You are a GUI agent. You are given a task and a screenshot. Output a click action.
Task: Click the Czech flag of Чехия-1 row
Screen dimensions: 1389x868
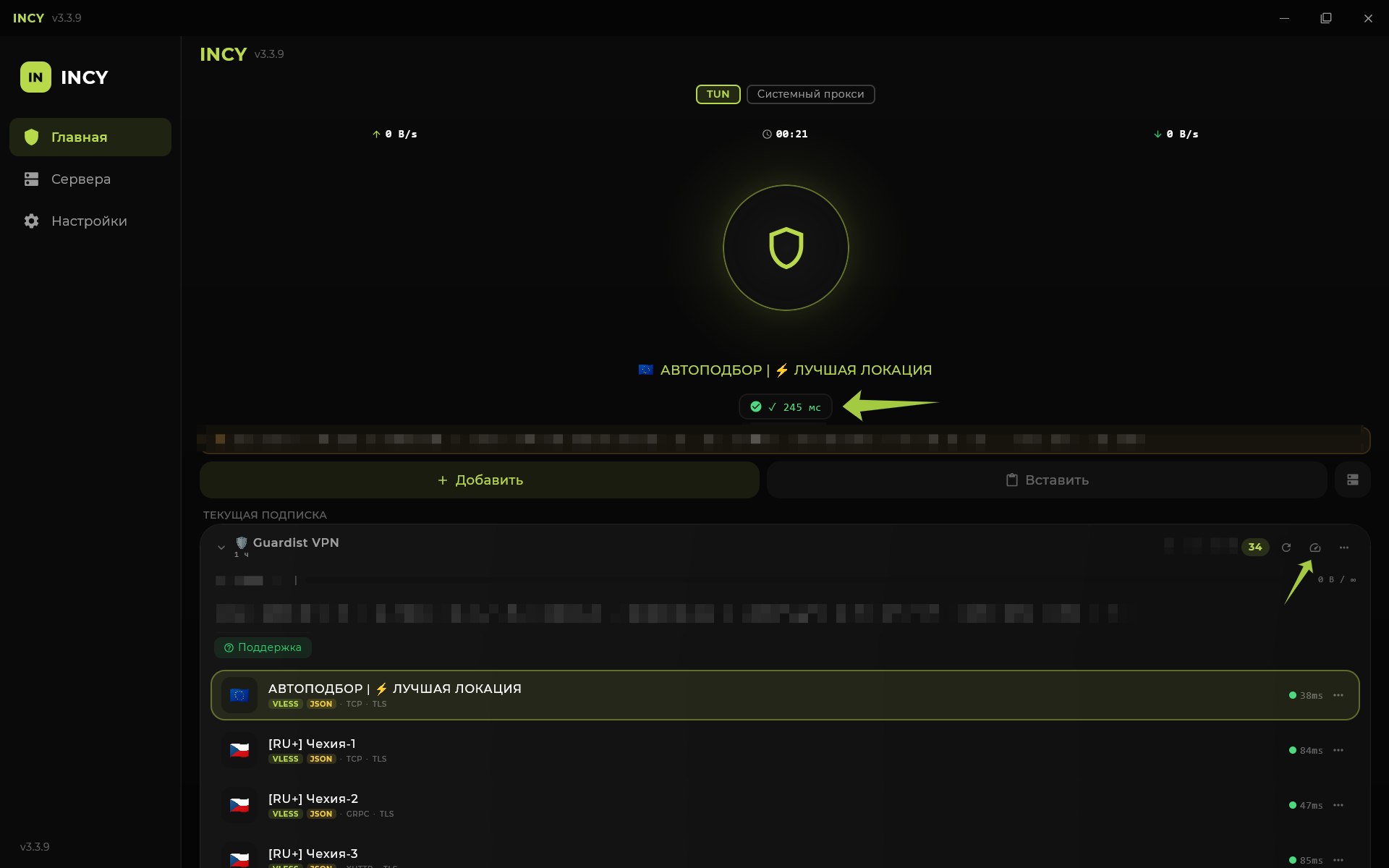[x=239, y=750]
